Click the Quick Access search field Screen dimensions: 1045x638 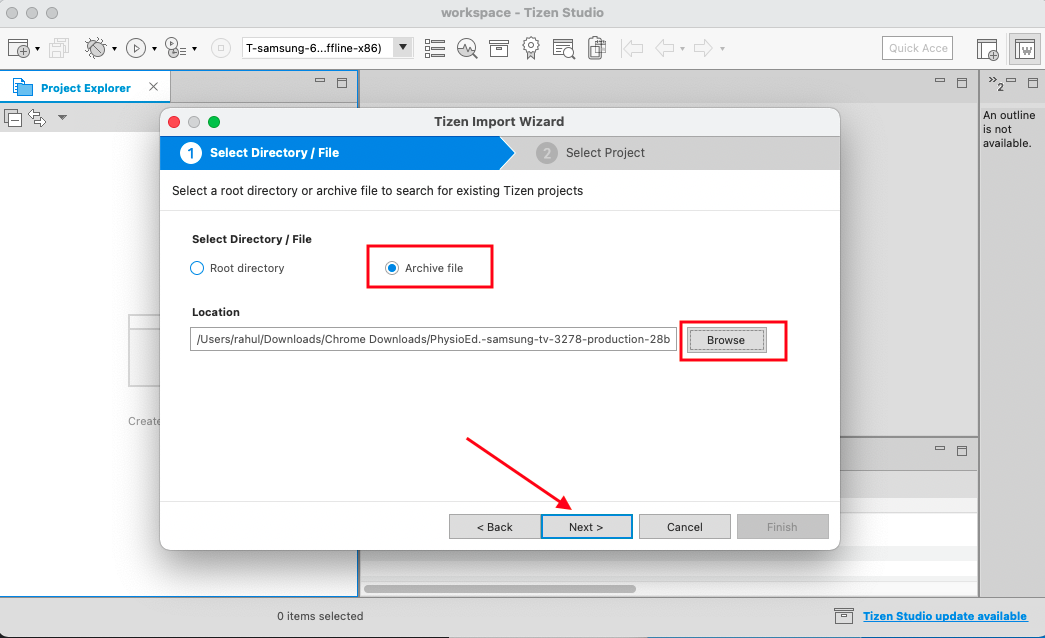(x=918, y=48)
